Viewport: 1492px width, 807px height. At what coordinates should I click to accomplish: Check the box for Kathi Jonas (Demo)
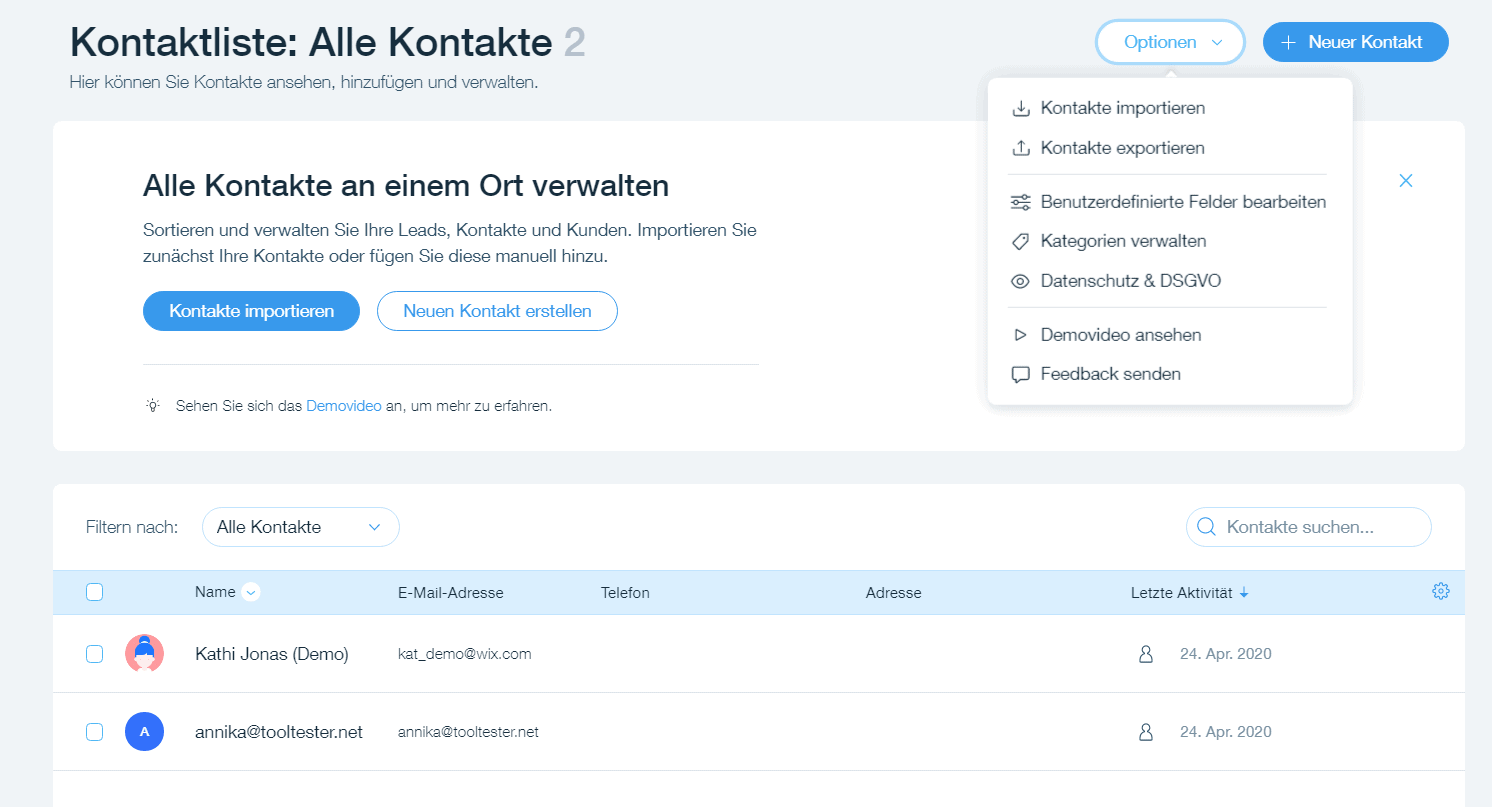[94, 654]
